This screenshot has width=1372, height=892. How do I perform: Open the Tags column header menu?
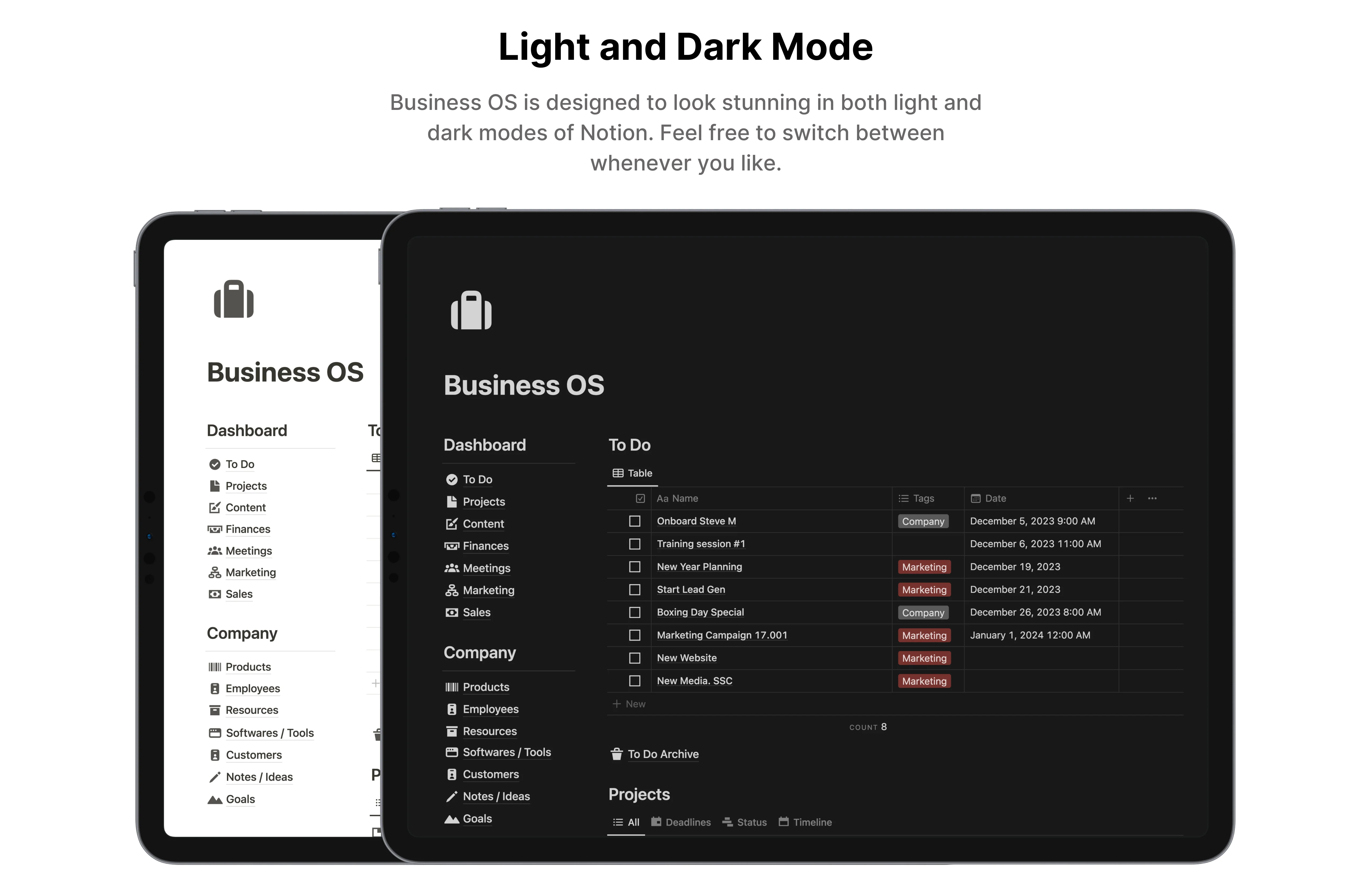pos(922,498)
